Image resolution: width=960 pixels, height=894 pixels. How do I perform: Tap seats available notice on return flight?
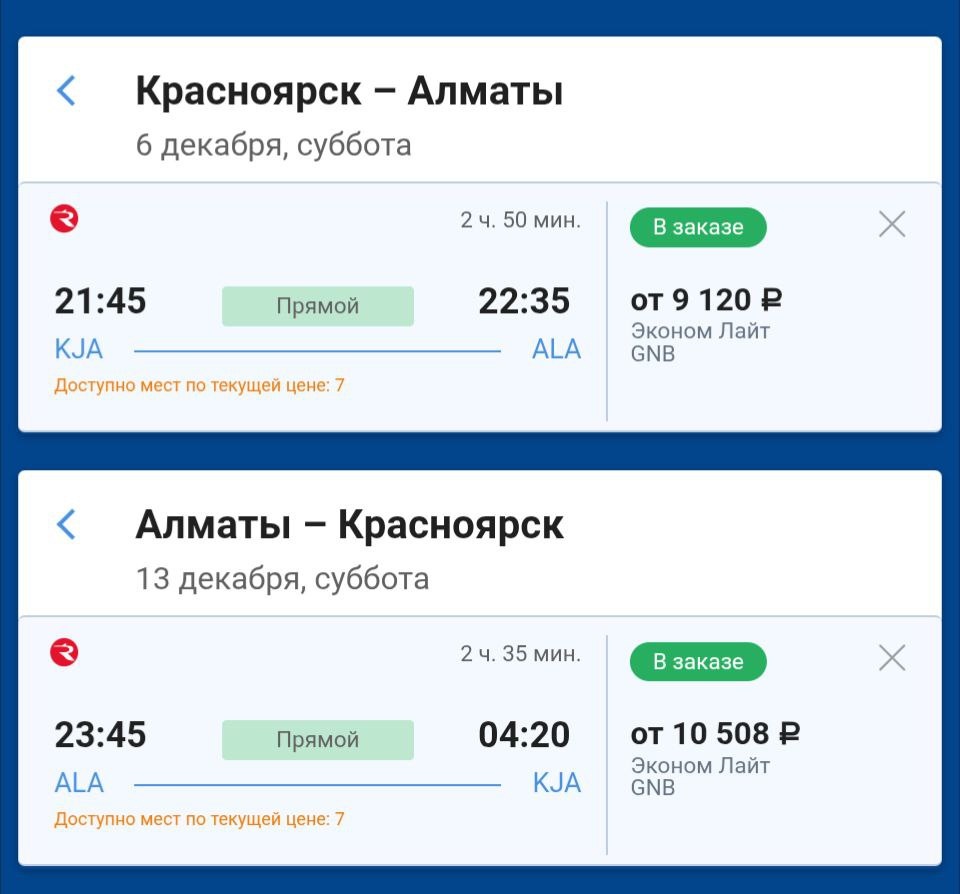199,819
